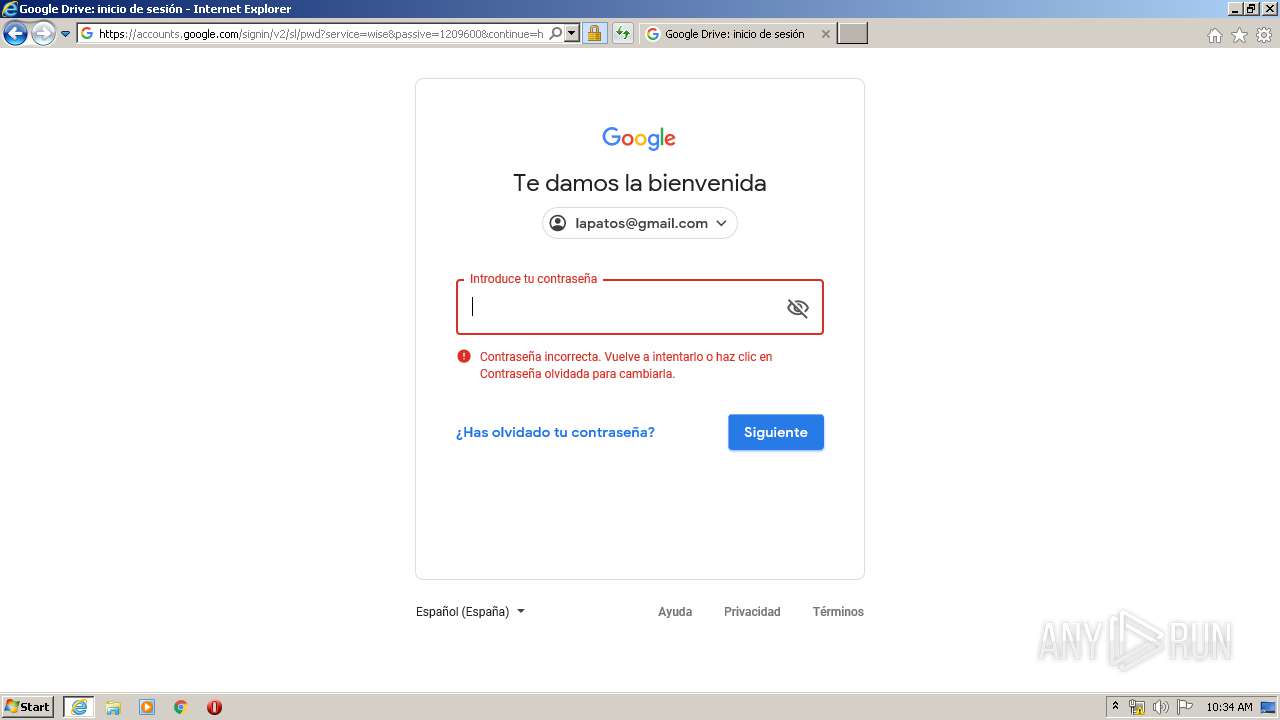
Task: Open the Tools gear icon
Action: [x=1264, y=35]
